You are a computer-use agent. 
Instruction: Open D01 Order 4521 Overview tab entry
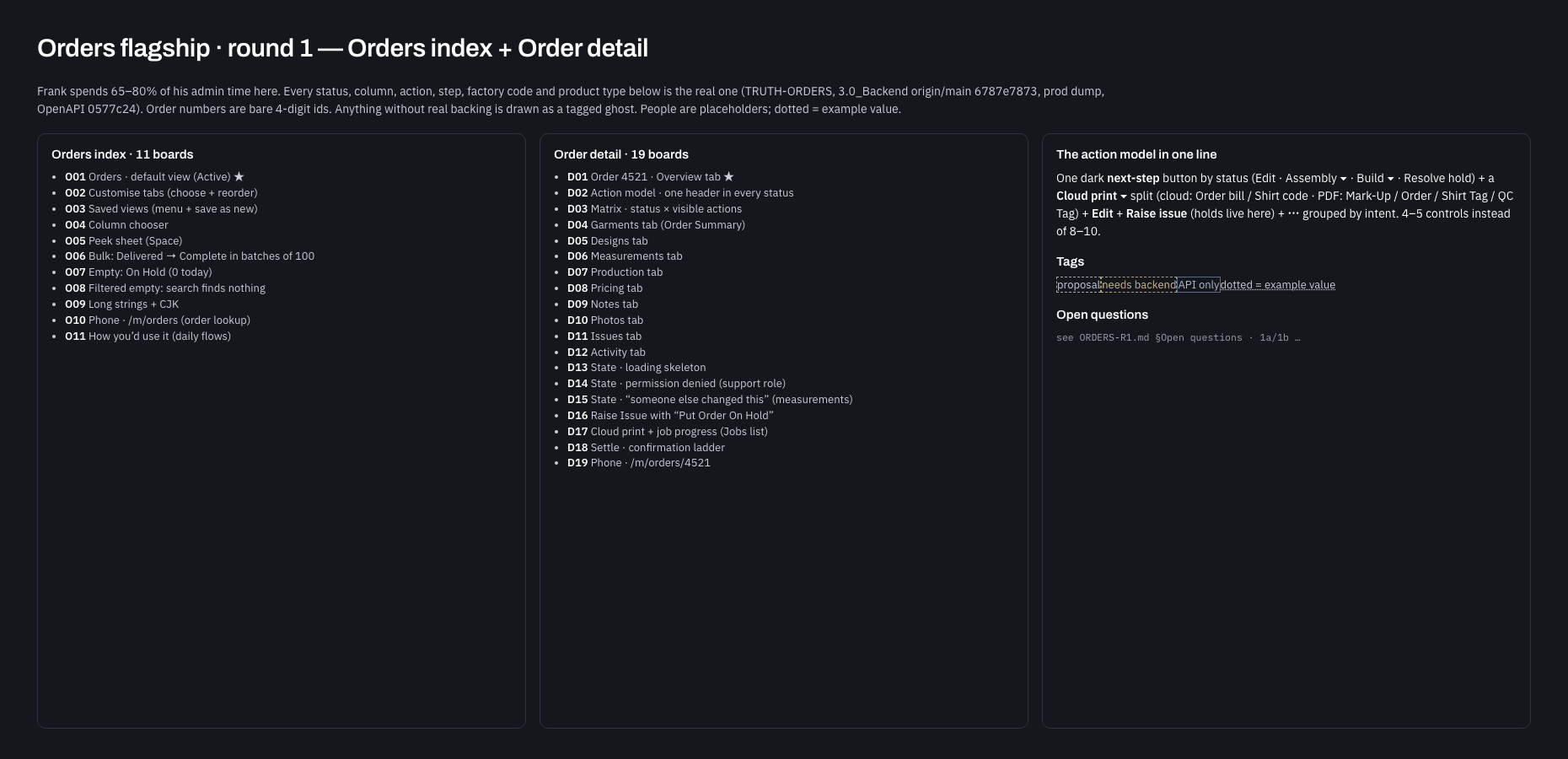[x=651, y=177]
